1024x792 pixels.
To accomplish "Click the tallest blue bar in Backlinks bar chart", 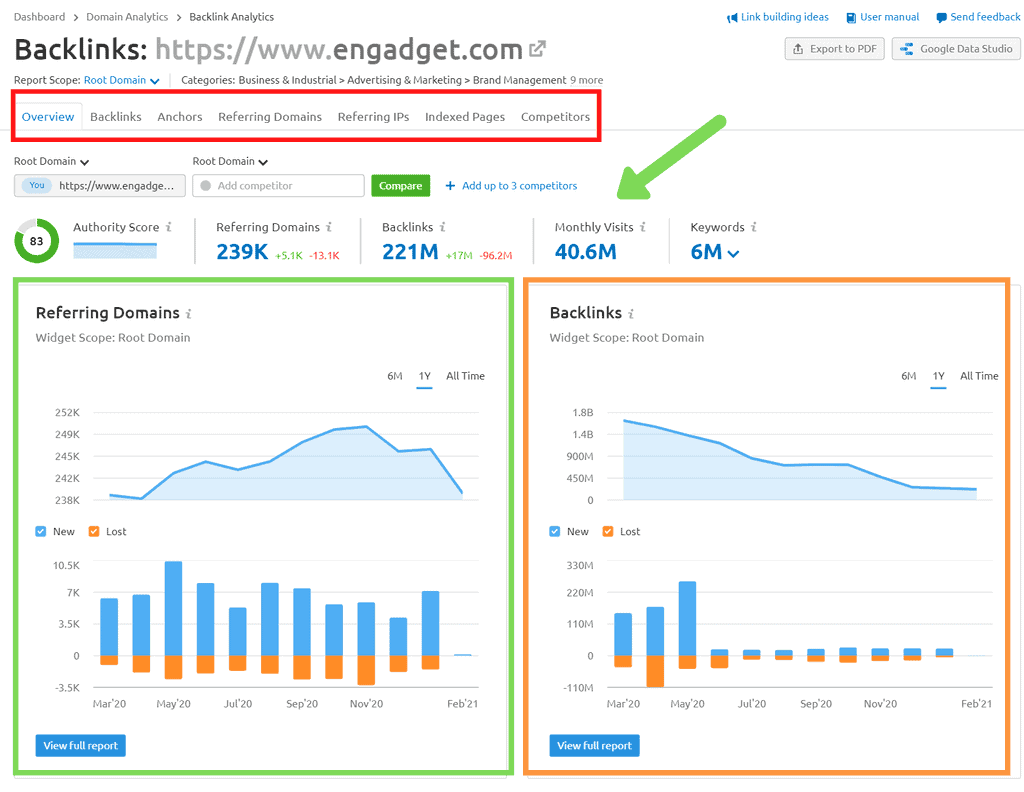I will pyautogui.click(x=687, y=618).
